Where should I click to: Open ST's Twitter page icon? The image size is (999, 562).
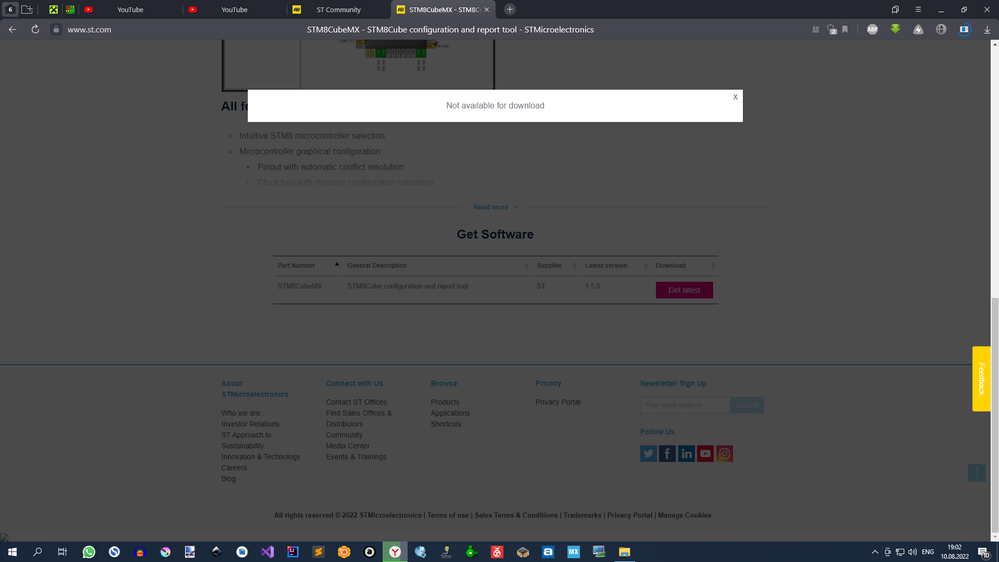[x=649, y=454]
